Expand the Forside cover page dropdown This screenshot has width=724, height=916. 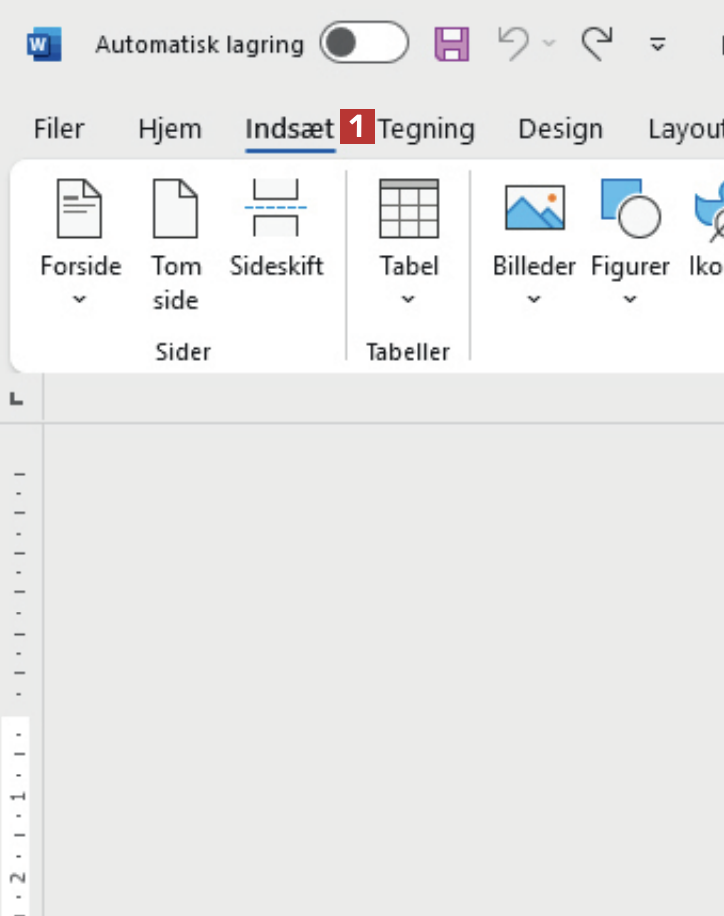[x=80, y=299]
